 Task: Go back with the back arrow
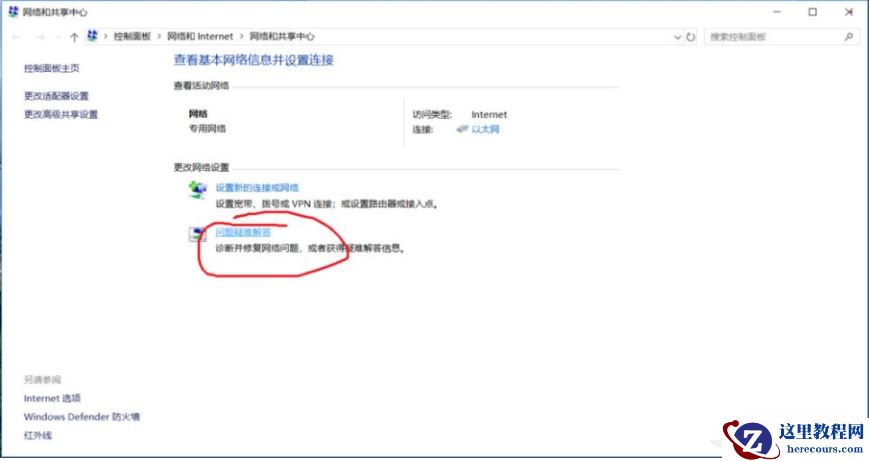click(17, 37)
